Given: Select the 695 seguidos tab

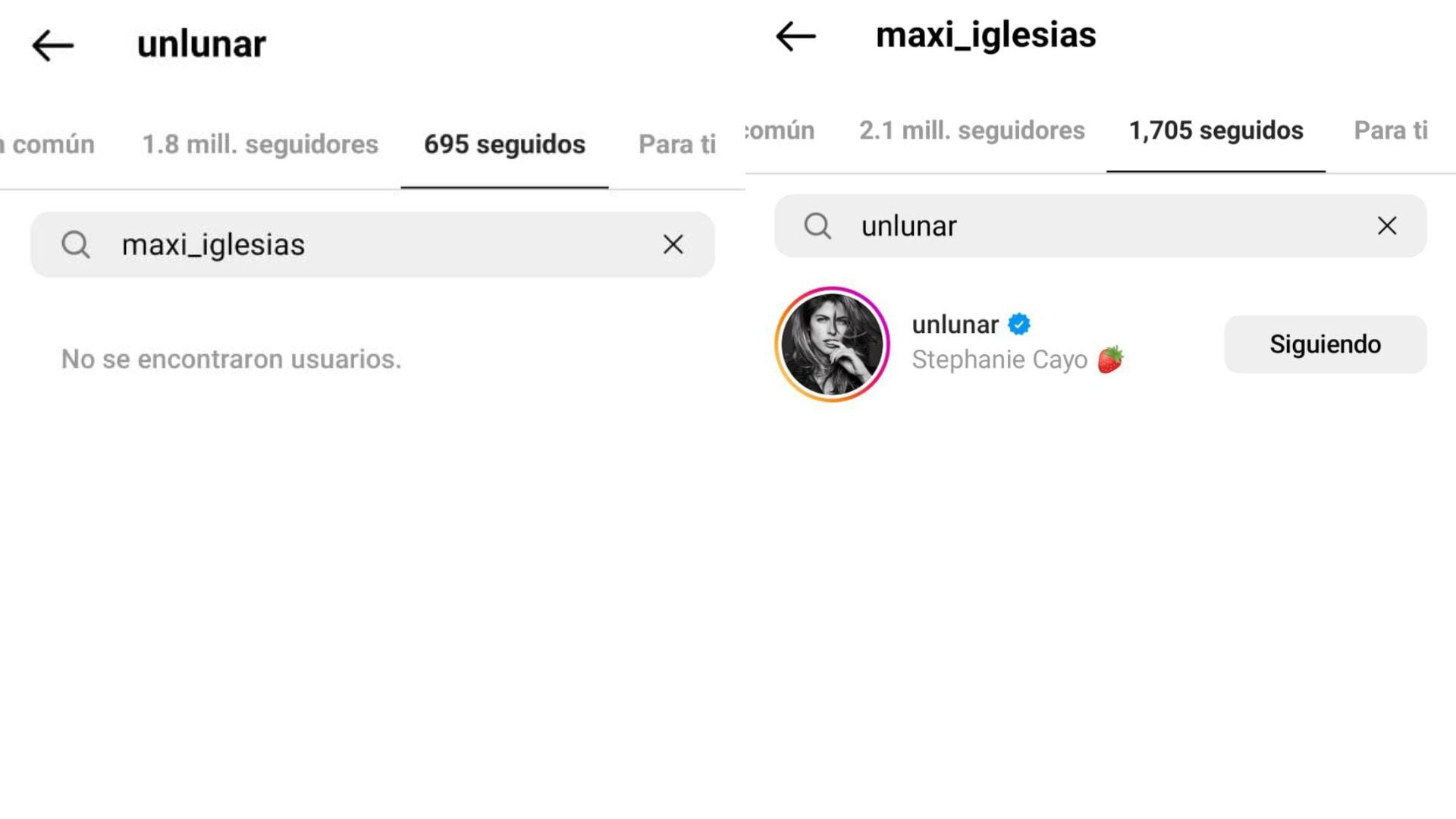Looking at the screenshot, I should pyautogui.click(x=504, y=144).
